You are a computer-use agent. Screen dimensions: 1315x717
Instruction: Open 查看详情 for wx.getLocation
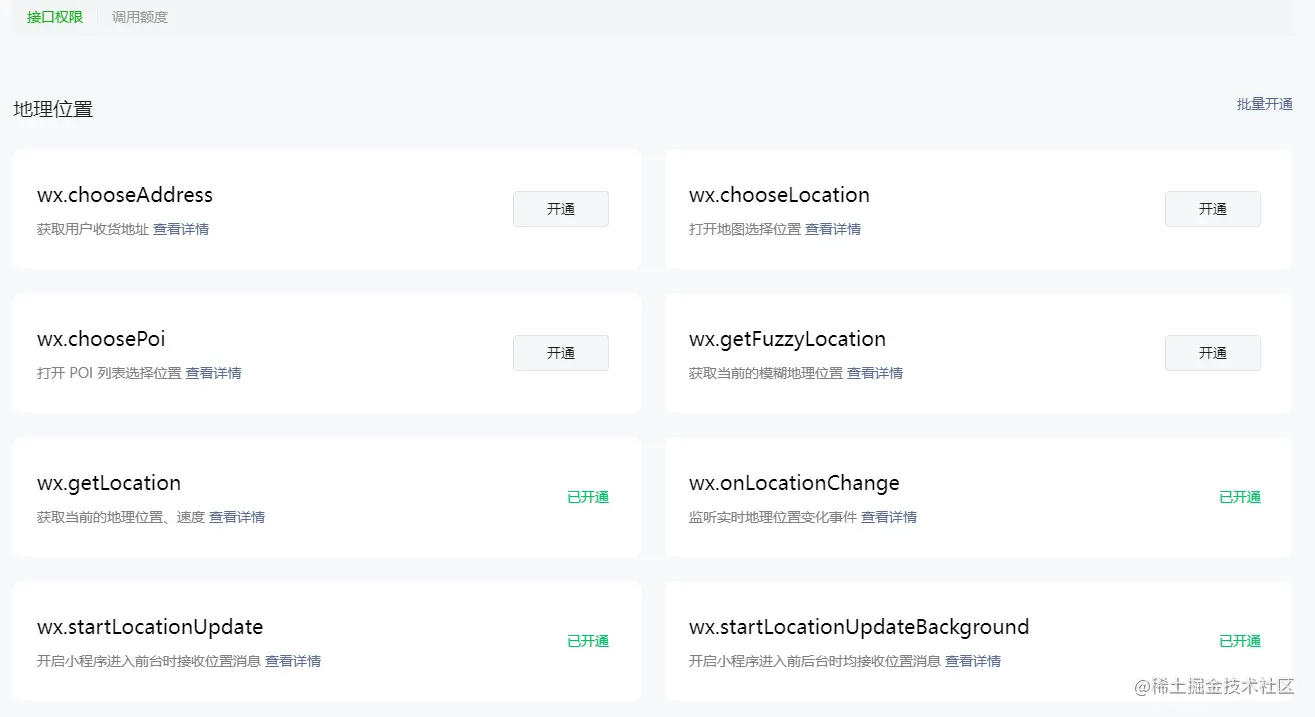coord(237,517)
